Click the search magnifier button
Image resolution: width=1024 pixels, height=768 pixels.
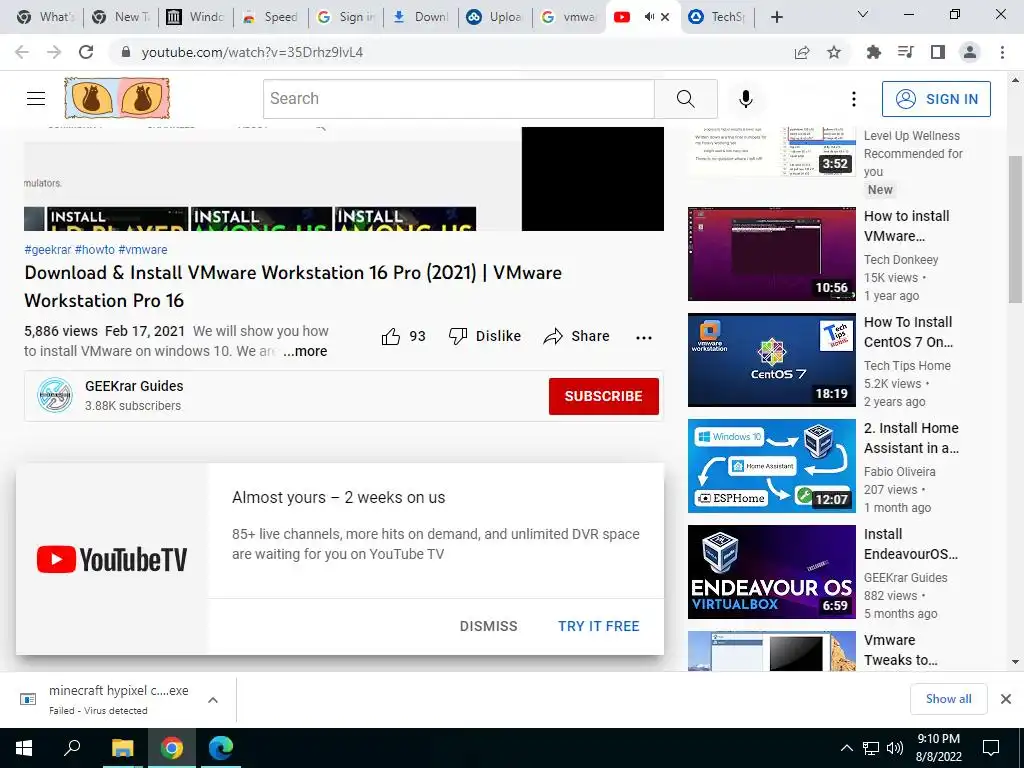(x=686, y=99)
